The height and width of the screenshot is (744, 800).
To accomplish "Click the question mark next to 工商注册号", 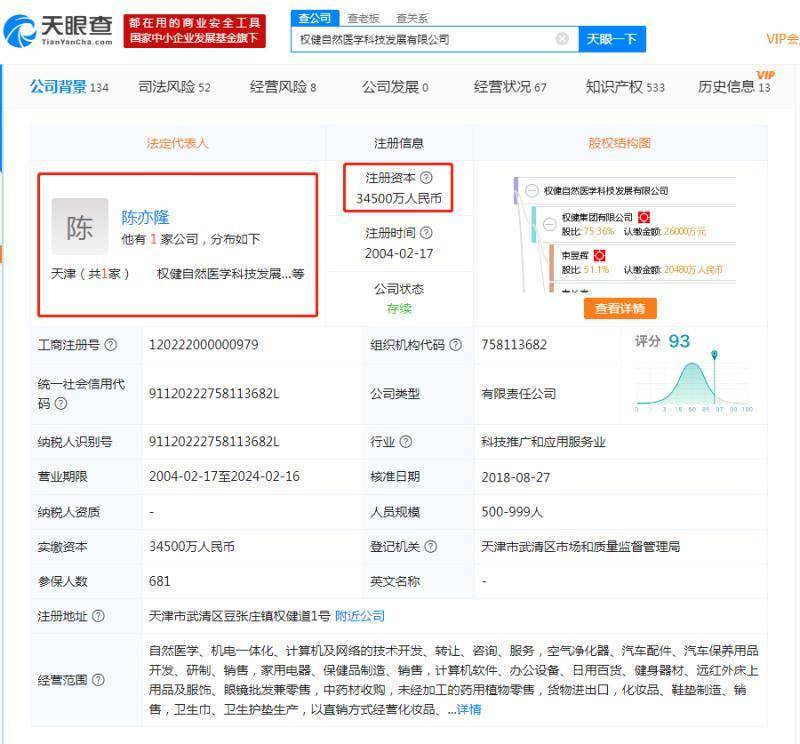I will coord(111,345).
